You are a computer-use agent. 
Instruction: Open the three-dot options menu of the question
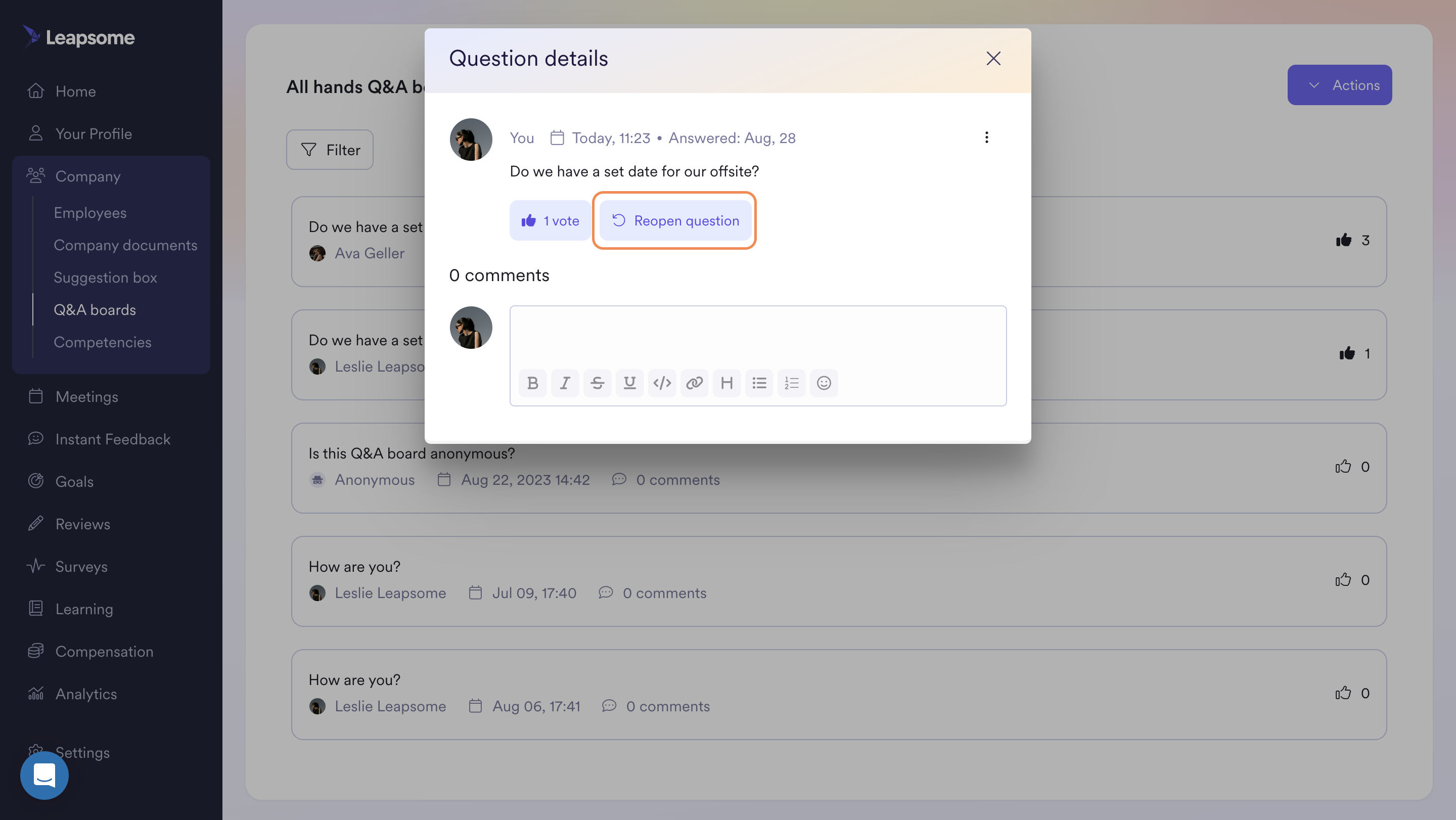point(986,138)
